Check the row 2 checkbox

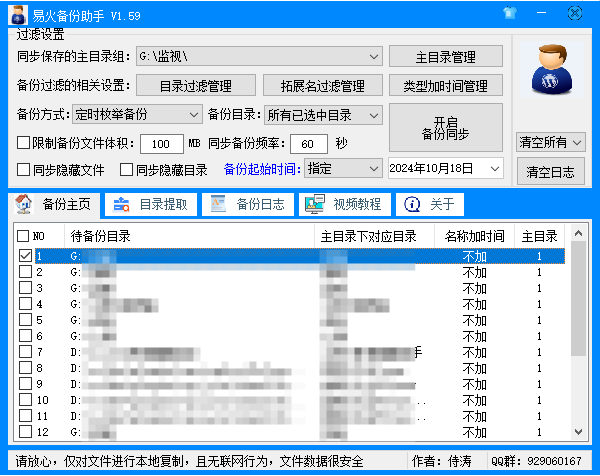pos(26,272)
